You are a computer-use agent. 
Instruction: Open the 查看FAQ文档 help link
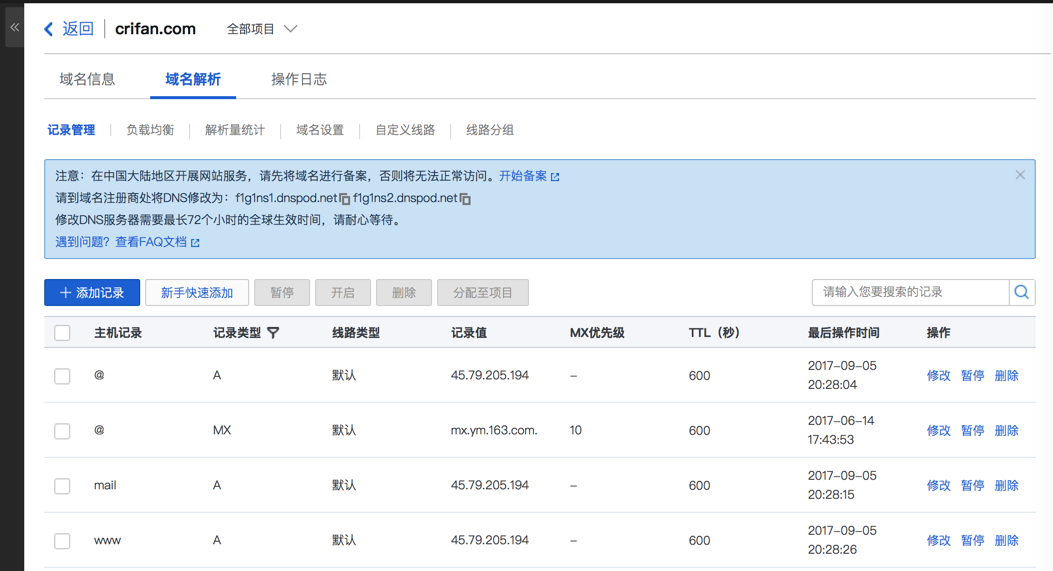pyautogui.click(x=157, y=242)
